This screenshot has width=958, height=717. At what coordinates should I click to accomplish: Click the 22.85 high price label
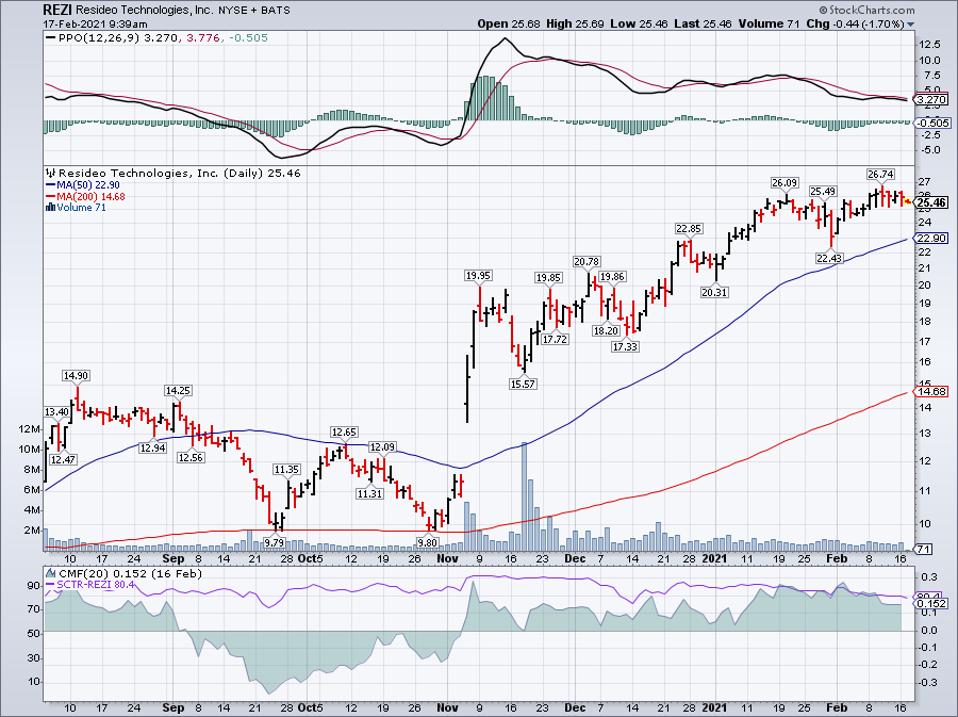(x=689, y=228)
